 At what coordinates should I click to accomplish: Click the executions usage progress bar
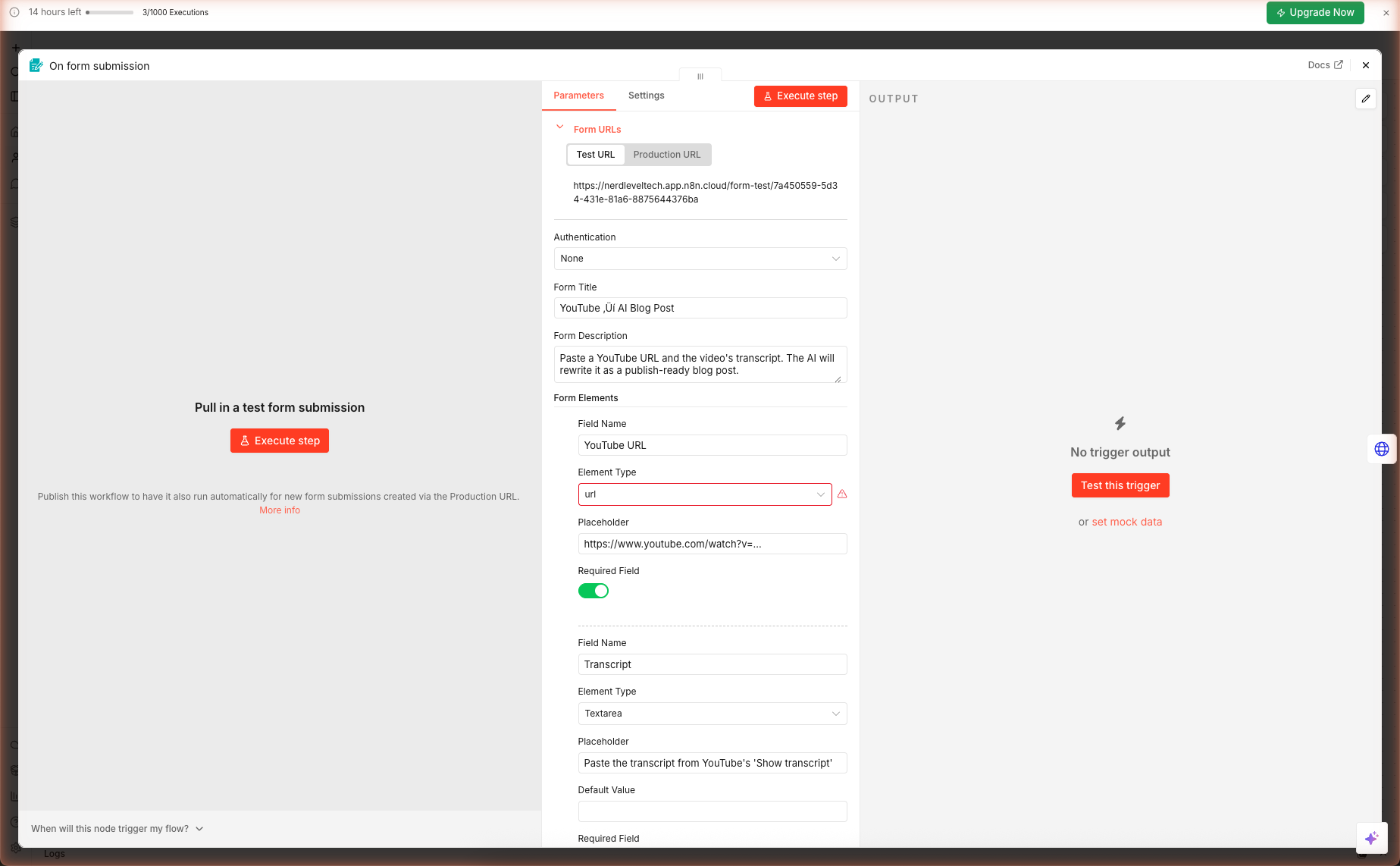[x=111, y=13]
